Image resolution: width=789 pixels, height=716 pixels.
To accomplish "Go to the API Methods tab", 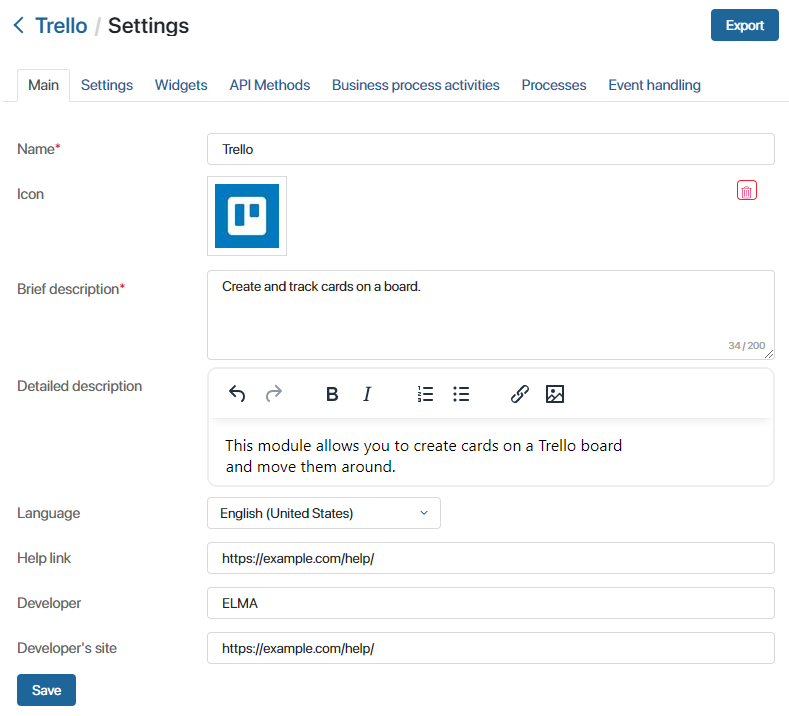I will click(x=270, y=85).
